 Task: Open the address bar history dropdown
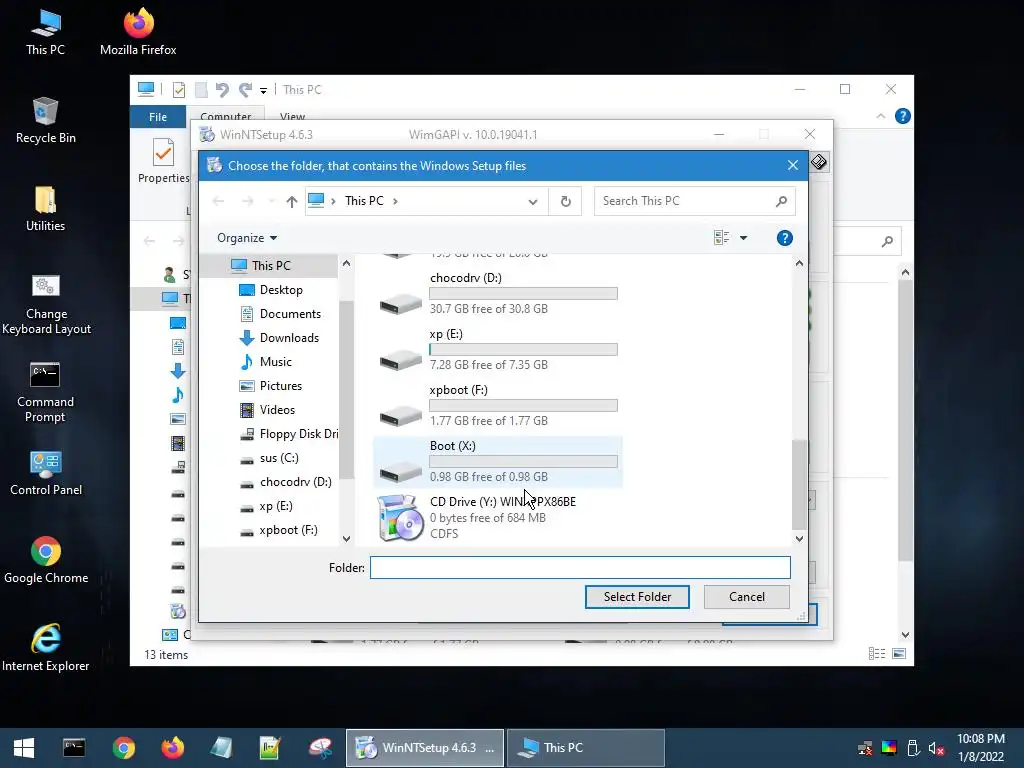click(x=533, y=202)
